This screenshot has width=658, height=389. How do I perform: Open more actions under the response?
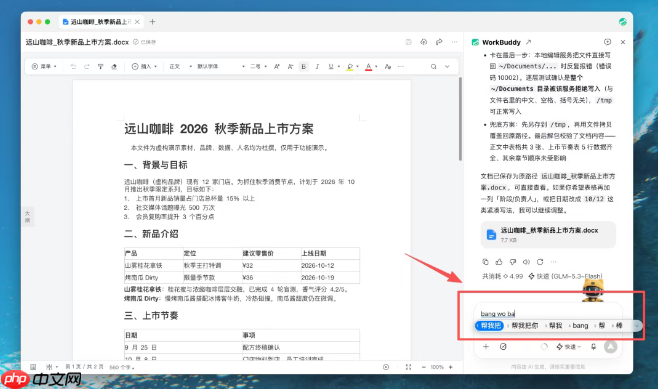click(x=554, y=262)
